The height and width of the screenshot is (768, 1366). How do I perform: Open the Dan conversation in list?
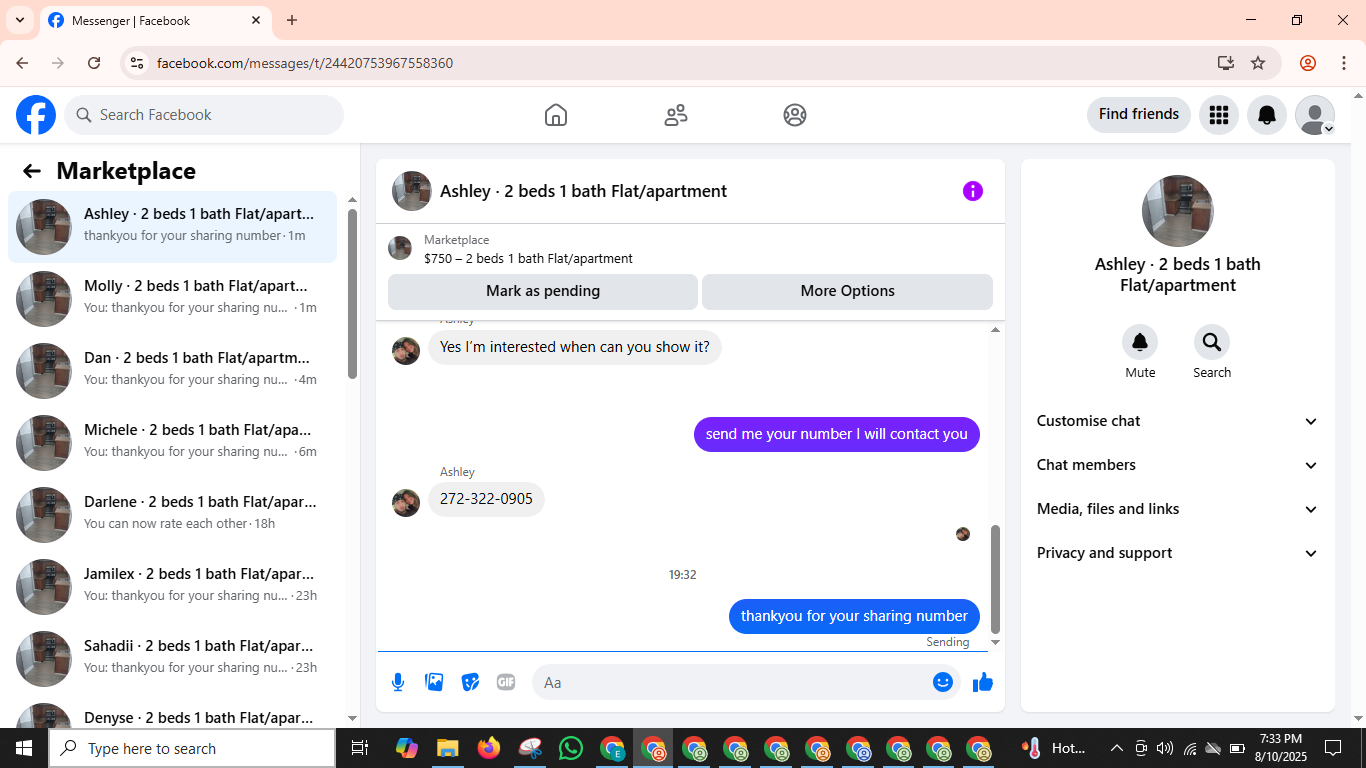pos(172,371)
